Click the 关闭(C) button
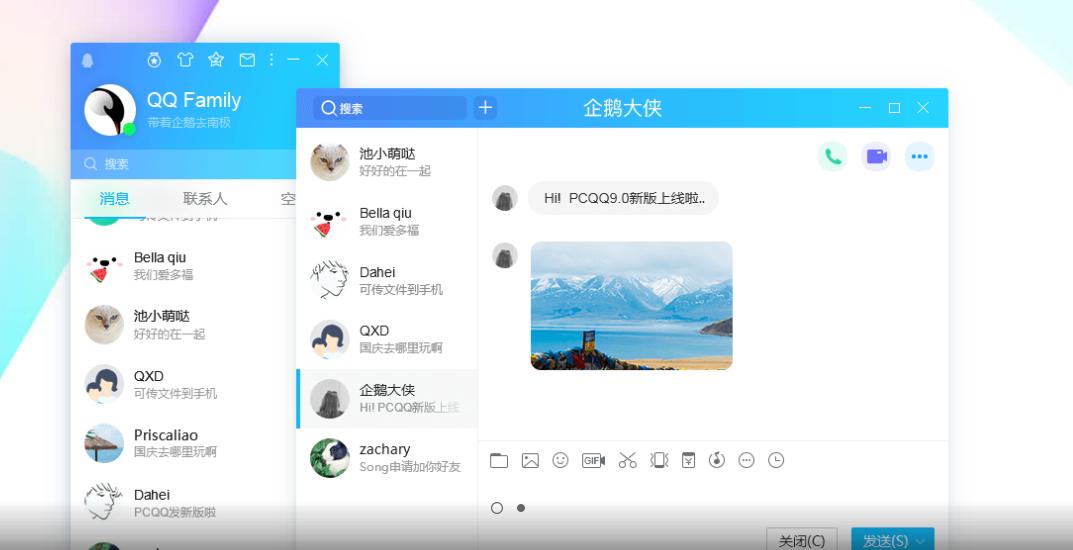This screenshot has height=550, width=1073. tap(802, 540)
